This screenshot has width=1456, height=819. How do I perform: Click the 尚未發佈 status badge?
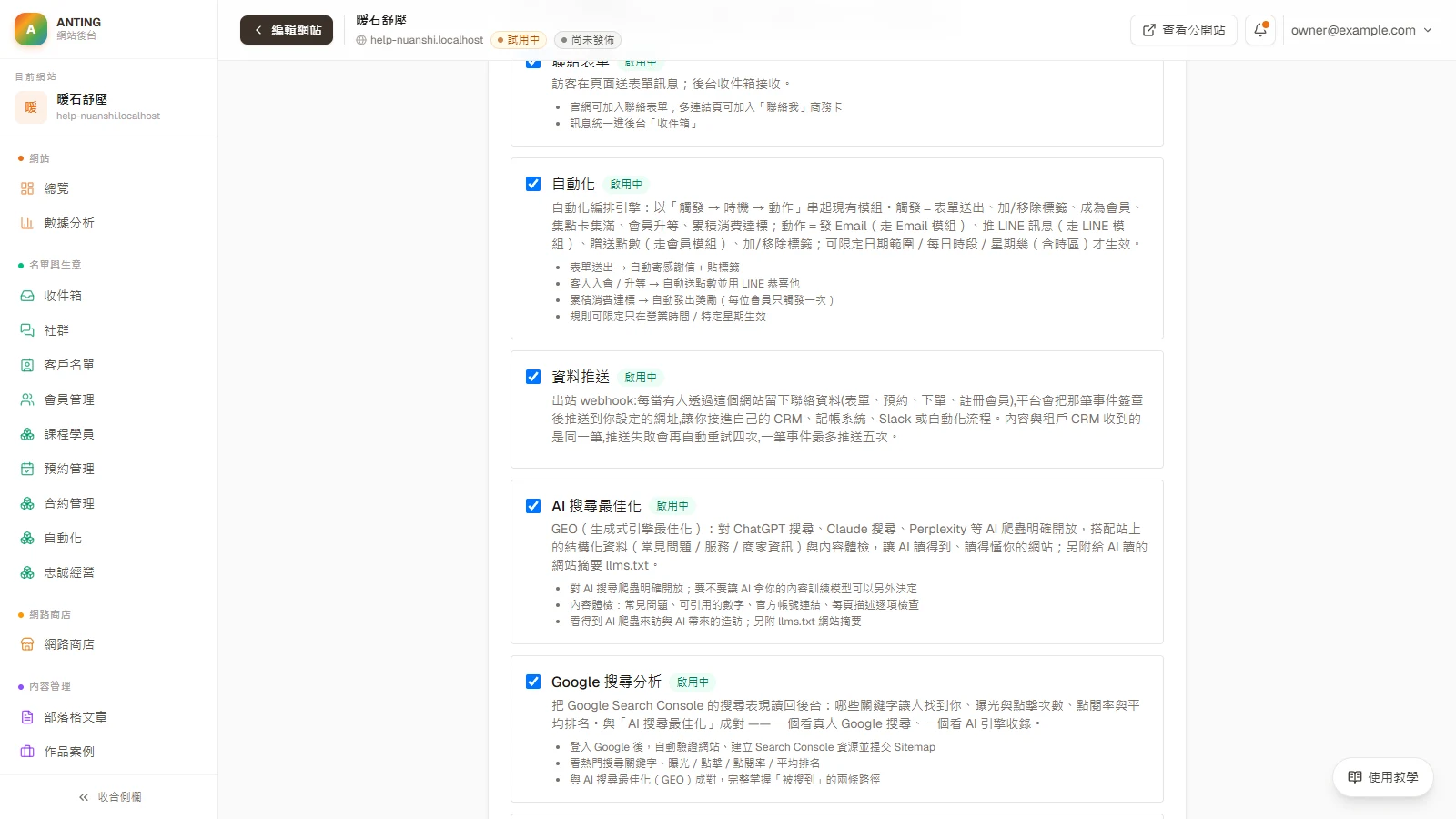(588, 40)
